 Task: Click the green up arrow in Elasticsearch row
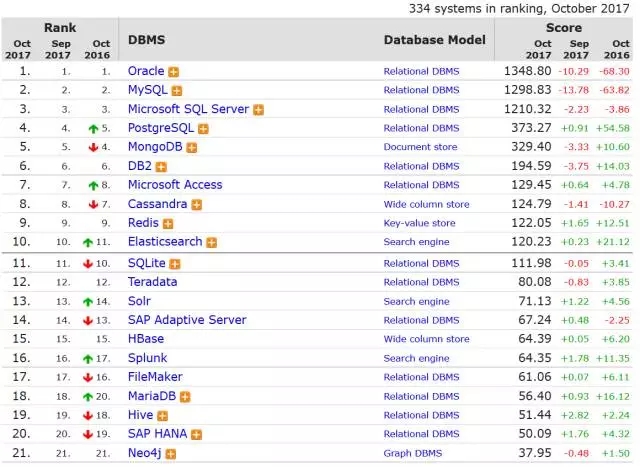[88, 242]
